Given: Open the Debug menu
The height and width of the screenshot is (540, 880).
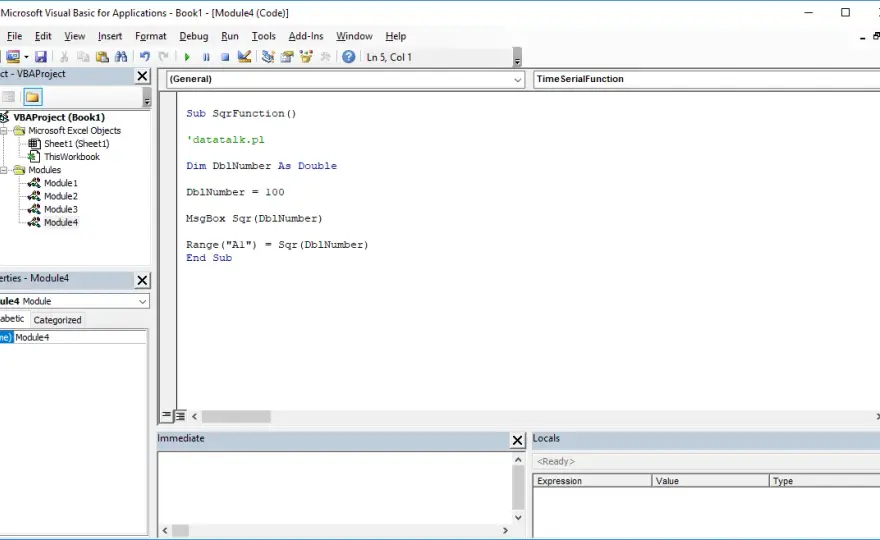Looking at the screenshot, I should tap(194, 36).
